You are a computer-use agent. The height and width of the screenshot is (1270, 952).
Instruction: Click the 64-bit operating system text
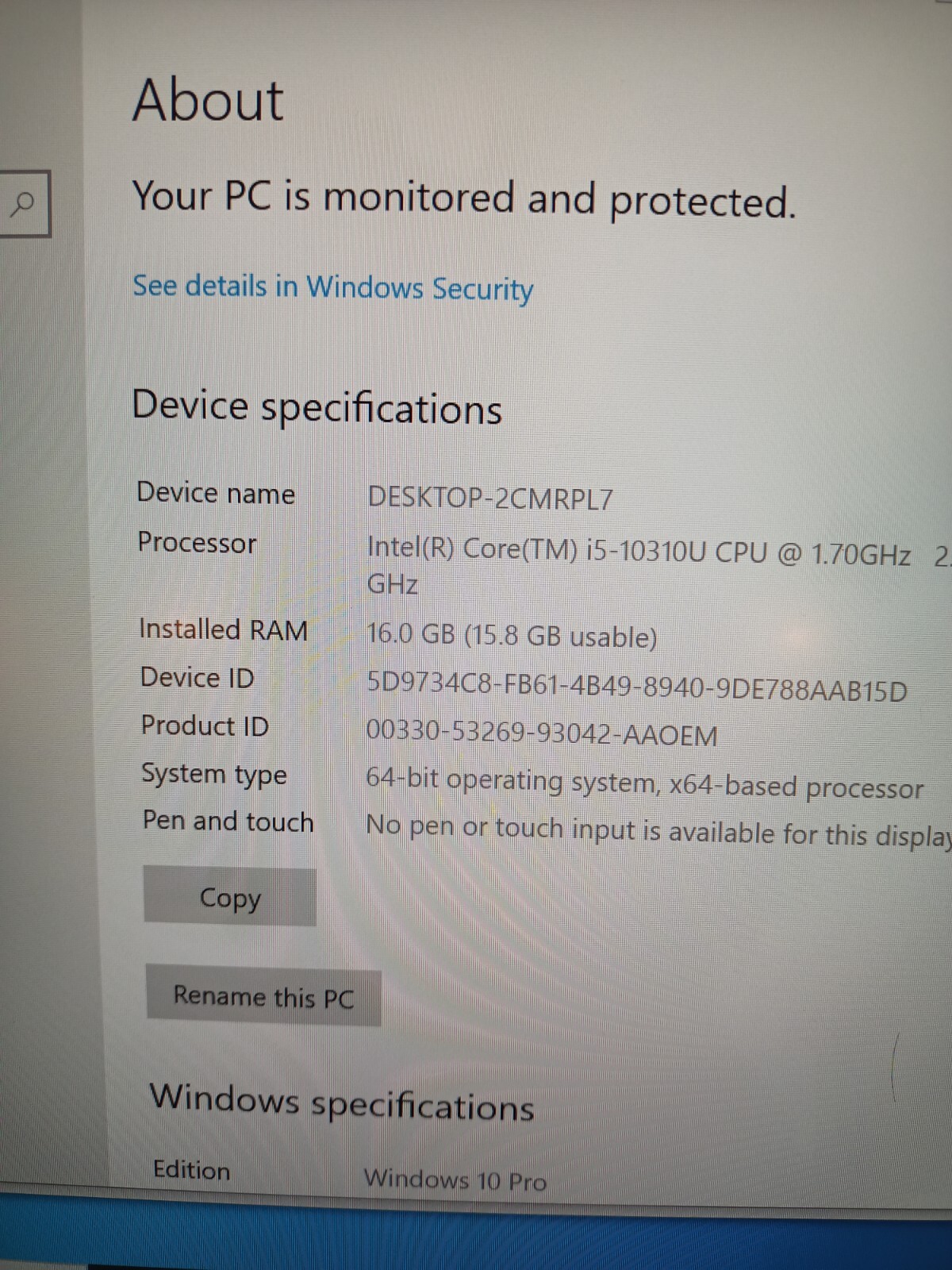point(644,783)
